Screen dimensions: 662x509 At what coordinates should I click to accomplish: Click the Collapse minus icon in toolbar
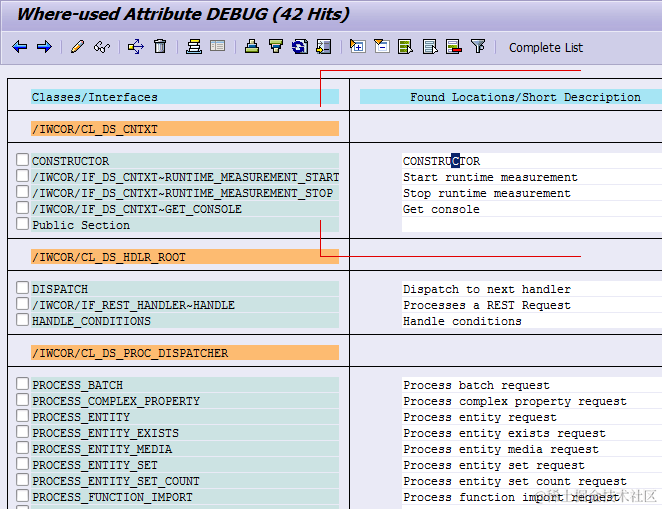(382, 46)
